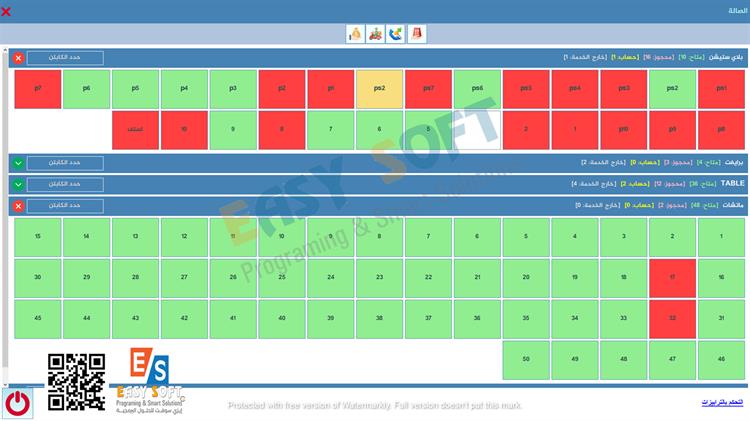This screenshot has width=750, height=421.
Task: Select ماتشات tile 46
Action: [x=721, y=360]
